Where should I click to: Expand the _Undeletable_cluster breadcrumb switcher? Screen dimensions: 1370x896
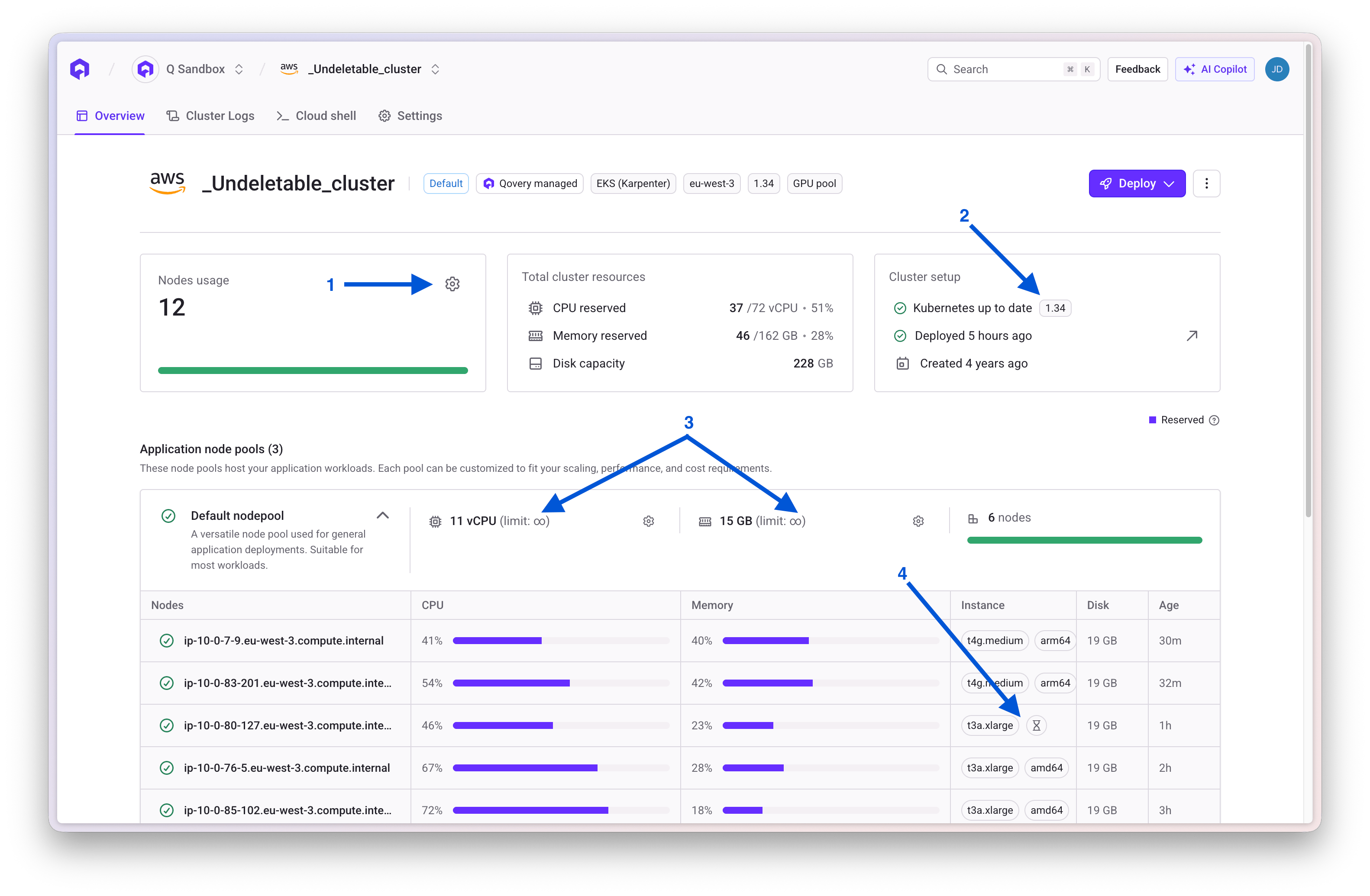click(435, 69)
